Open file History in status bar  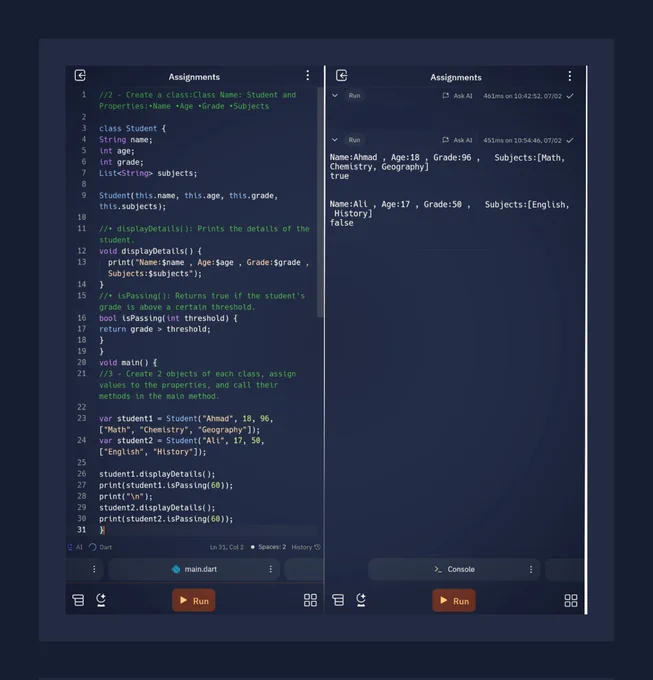pos(306,547)
